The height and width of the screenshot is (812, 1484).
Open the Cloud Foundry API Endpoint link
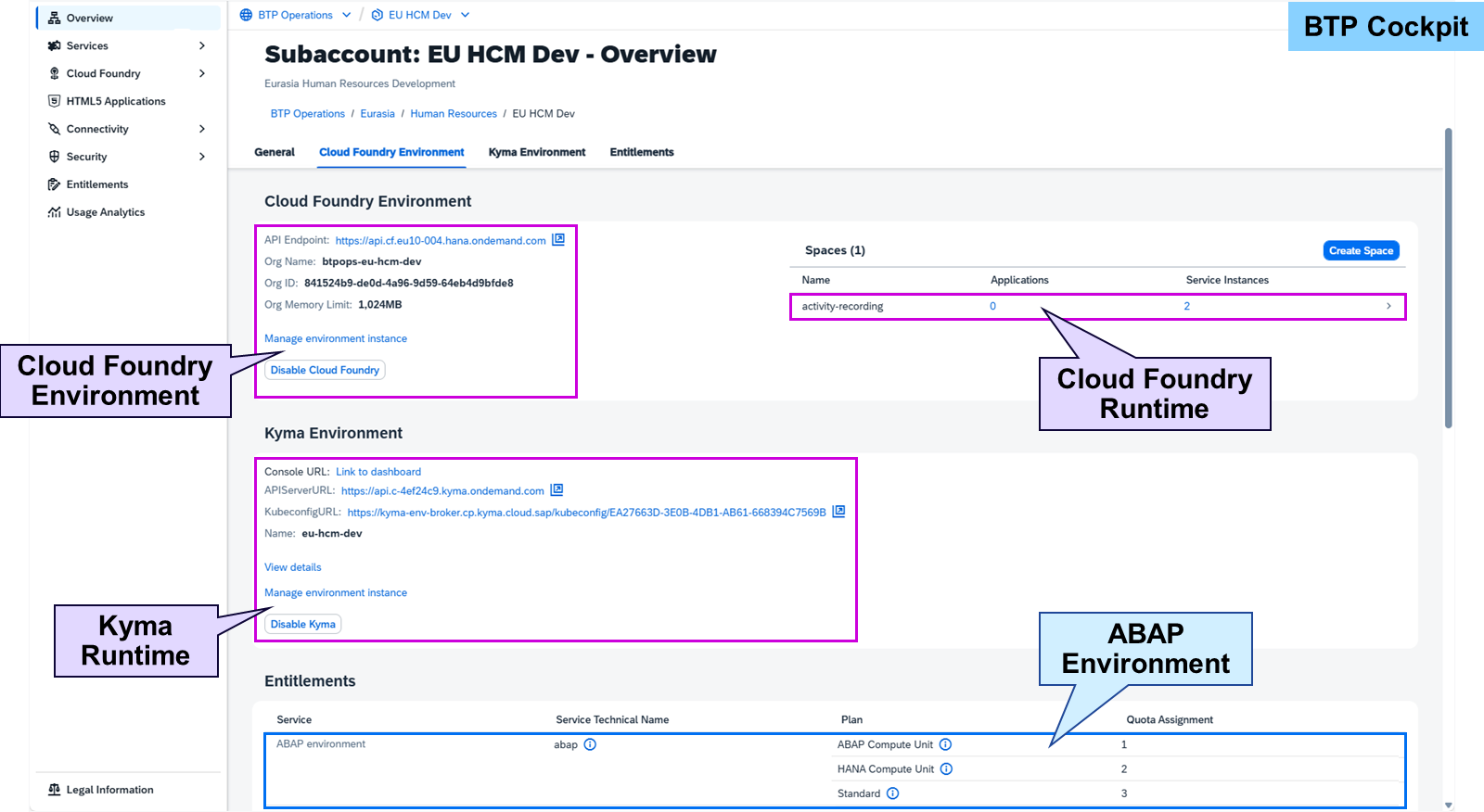click(441, 240)
